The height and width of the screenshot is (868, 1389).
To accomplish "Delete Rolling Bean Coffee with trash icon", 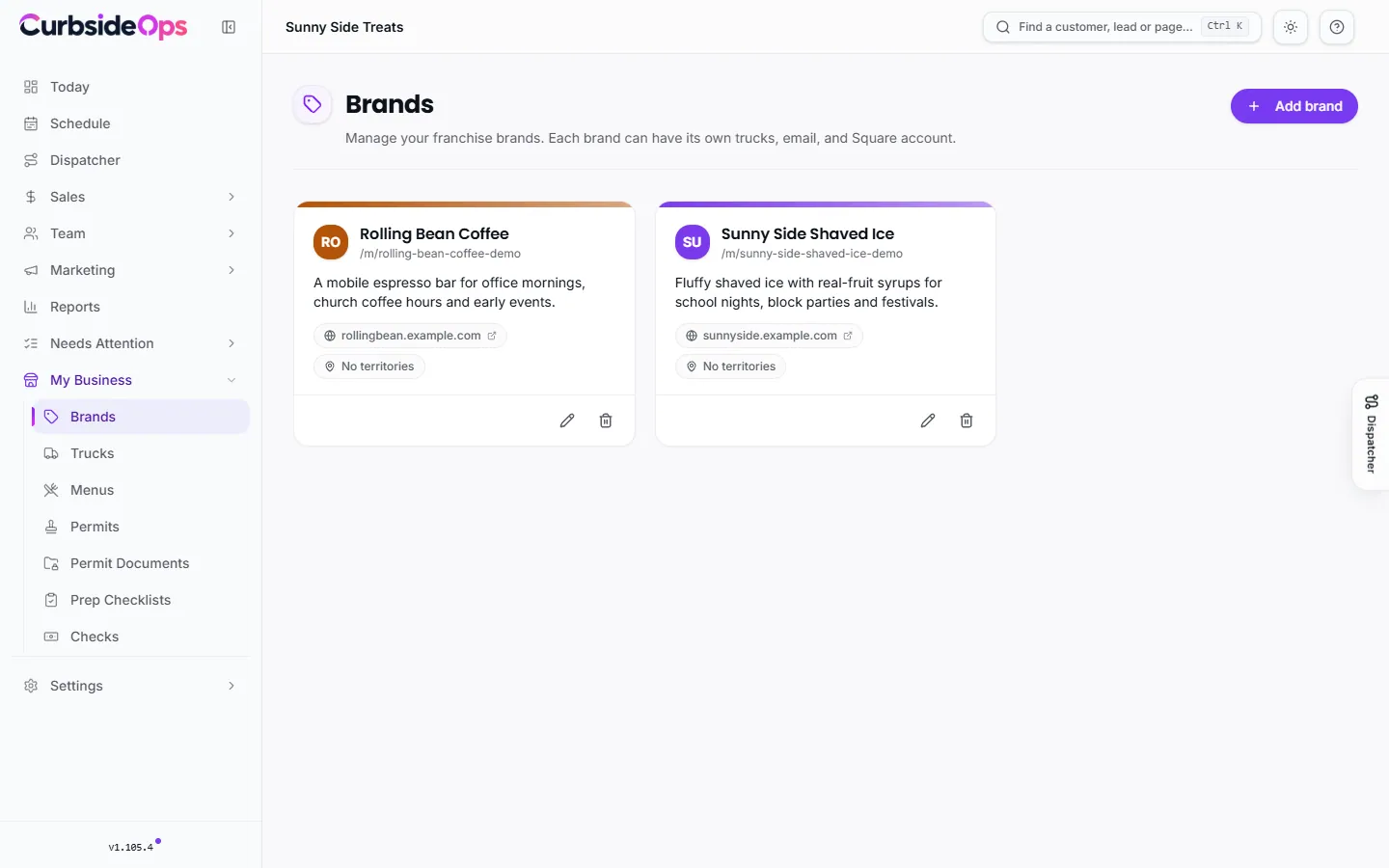I will [x=606, y=420].
